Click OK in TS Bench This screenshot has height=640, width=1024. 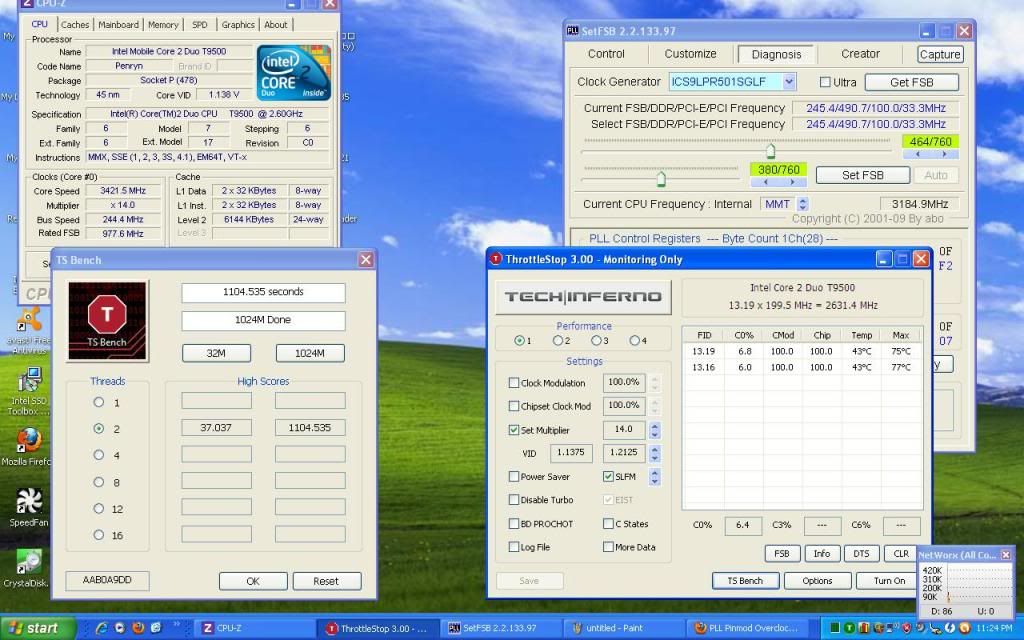coord(253,581)
